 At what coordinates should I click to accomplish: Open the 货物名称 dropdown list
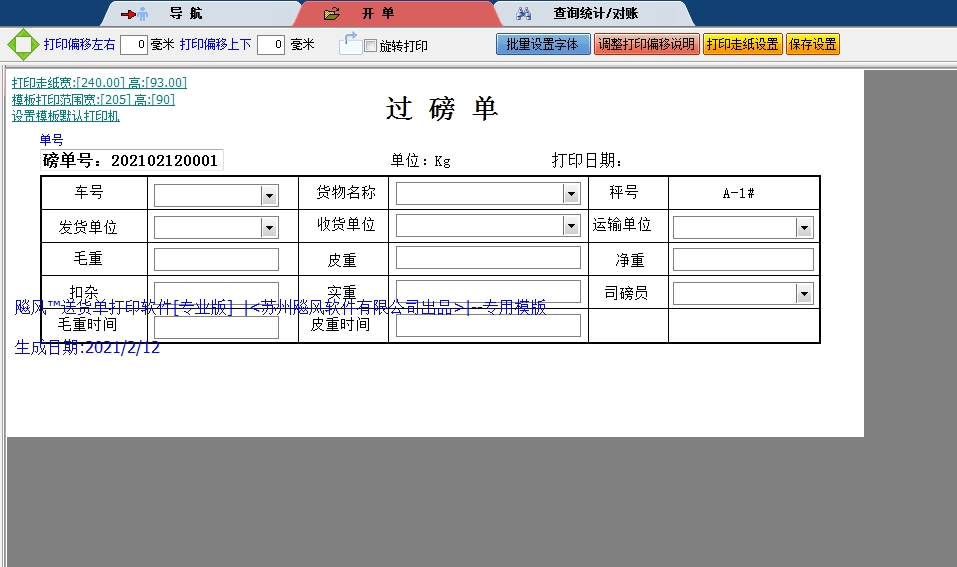pos(571,194)
